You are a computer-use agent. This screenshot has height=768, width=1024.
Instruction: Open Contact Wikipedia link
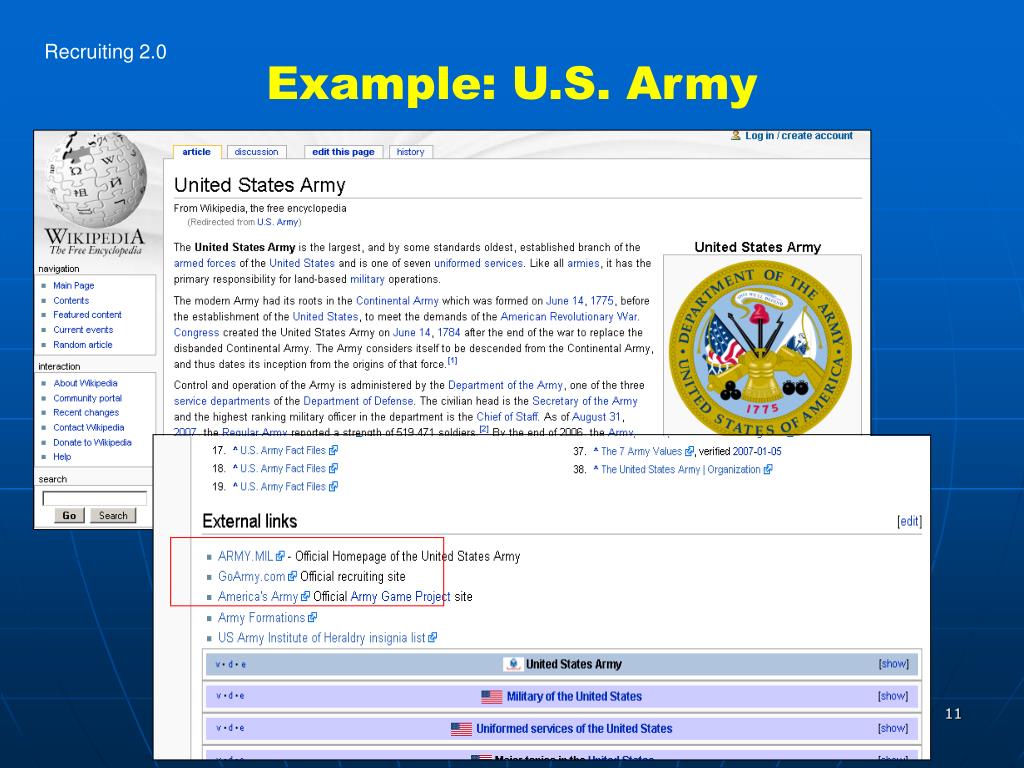(89, 428)
